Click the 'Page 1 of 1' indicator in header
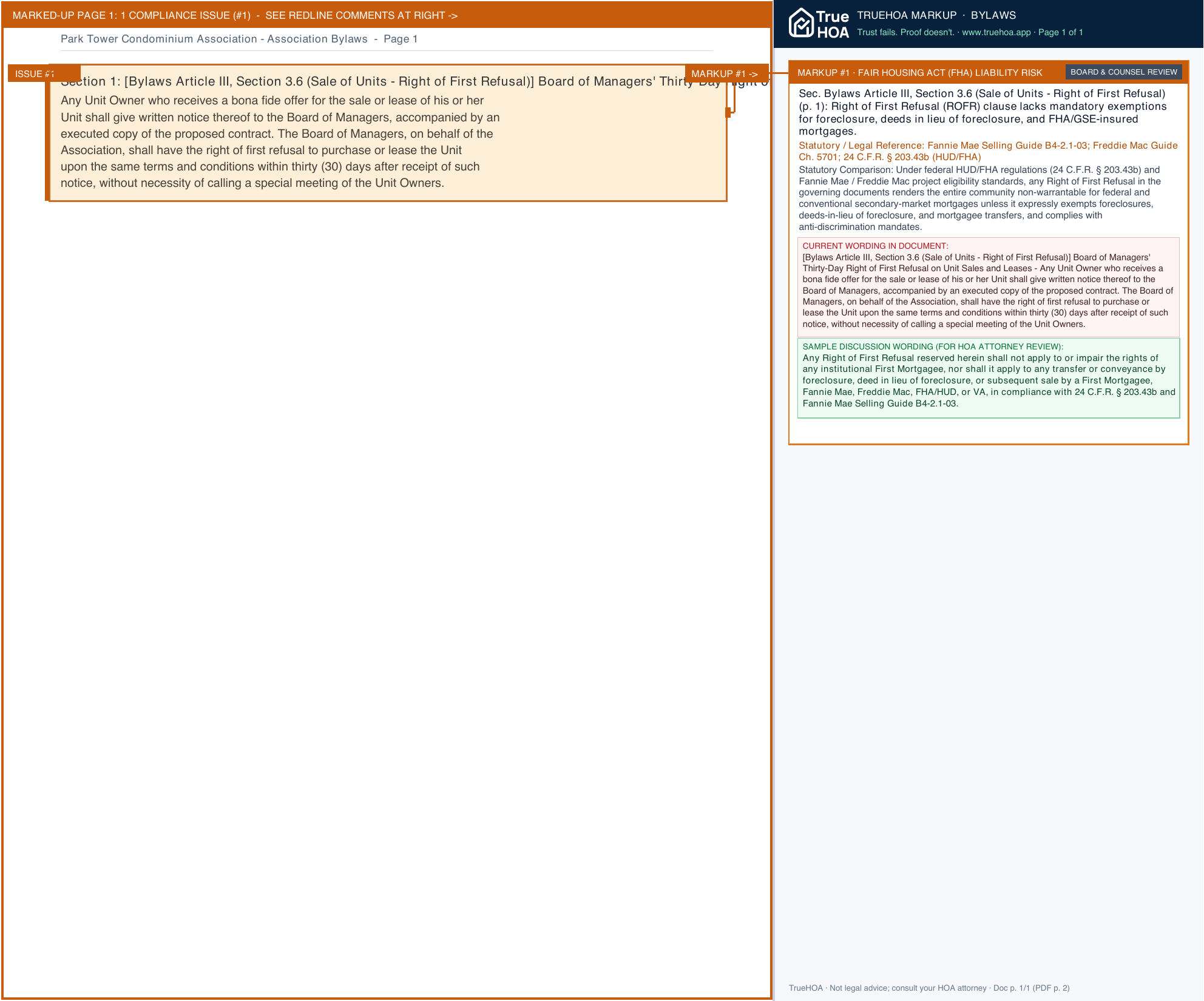 point(1060,32)
